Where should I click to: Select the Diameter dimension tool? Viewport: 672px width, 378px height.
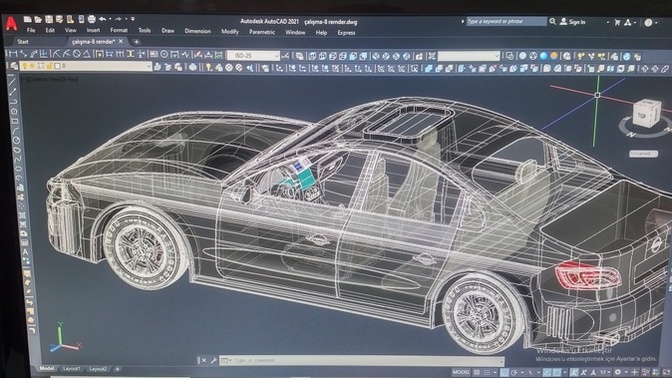click(77, 54)
